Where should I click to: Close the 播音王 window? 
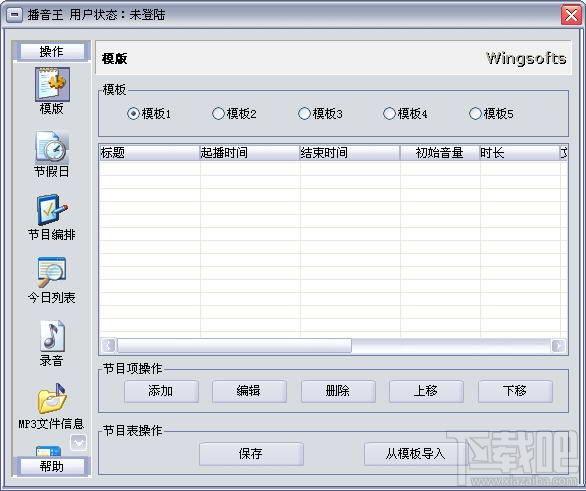[571, 15]
